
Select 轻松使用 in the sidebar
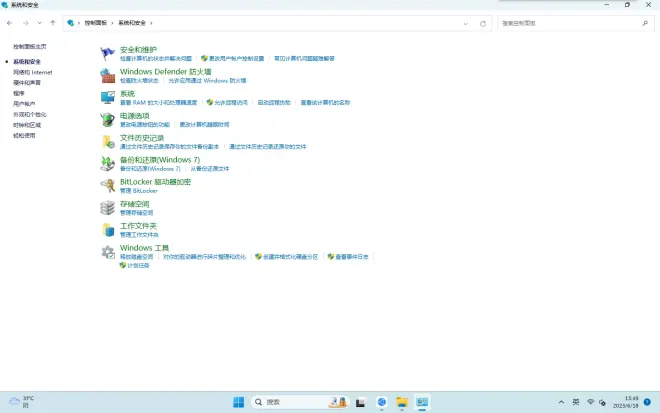pos(24,136)
